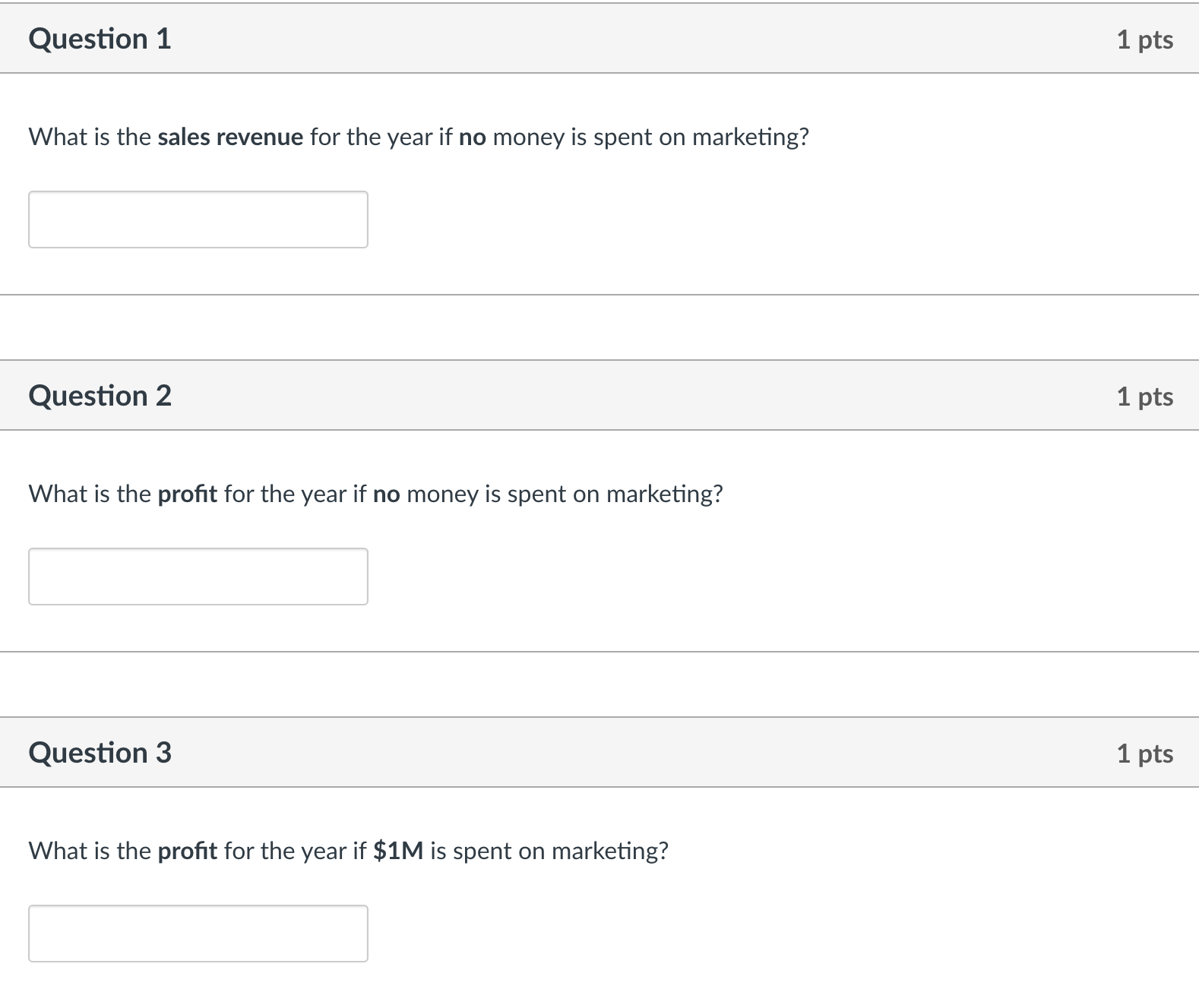The width and height of the screenshot is (1199, 1008).
Task: Click the 'Question 2' heading
Action: coord(100,396)
